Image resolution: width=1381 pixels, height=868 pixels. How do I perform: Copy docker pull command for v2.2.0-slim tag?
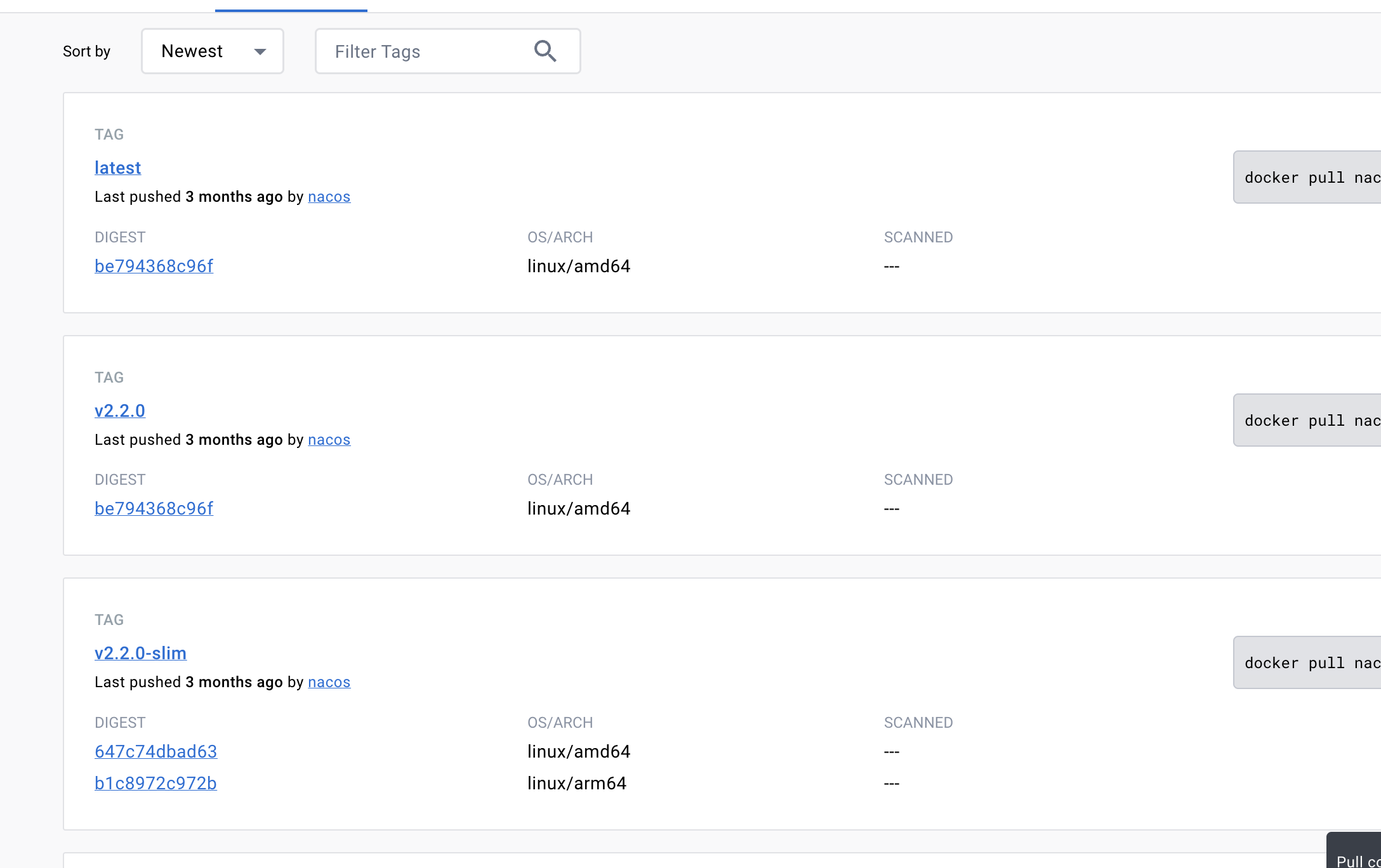(x=1307, y=662)
